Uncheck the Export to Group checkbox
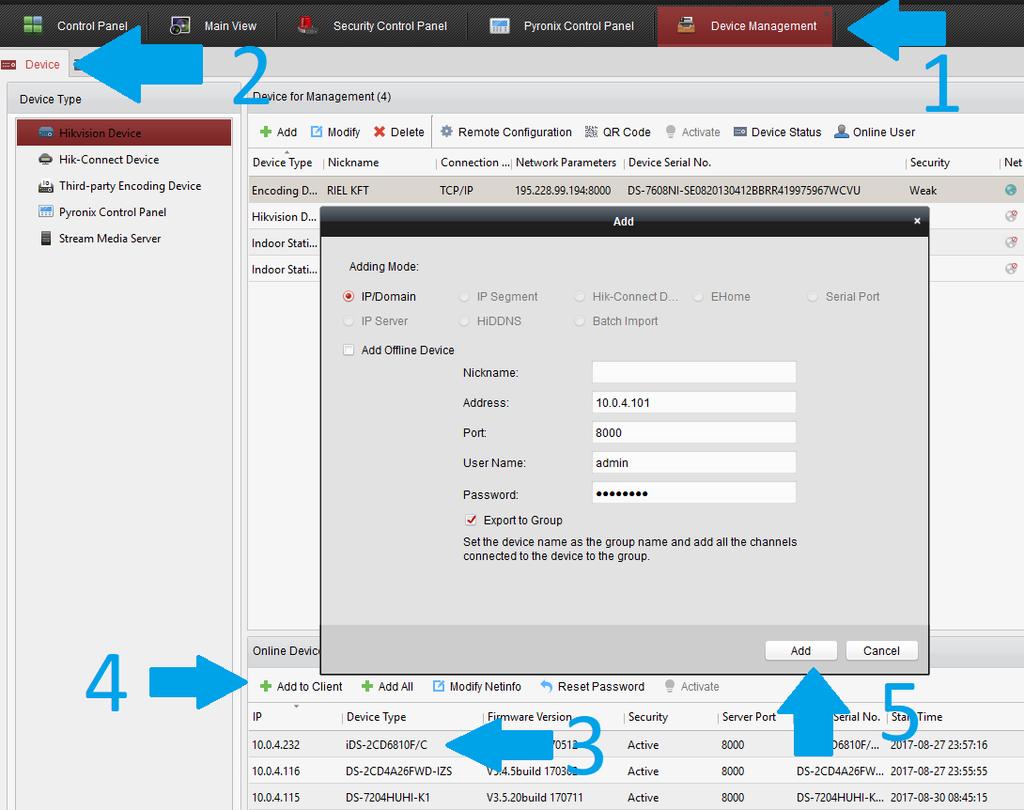The width and height of the screenshot is (1024, 810). pyautogui.click(x=471, y=520)
